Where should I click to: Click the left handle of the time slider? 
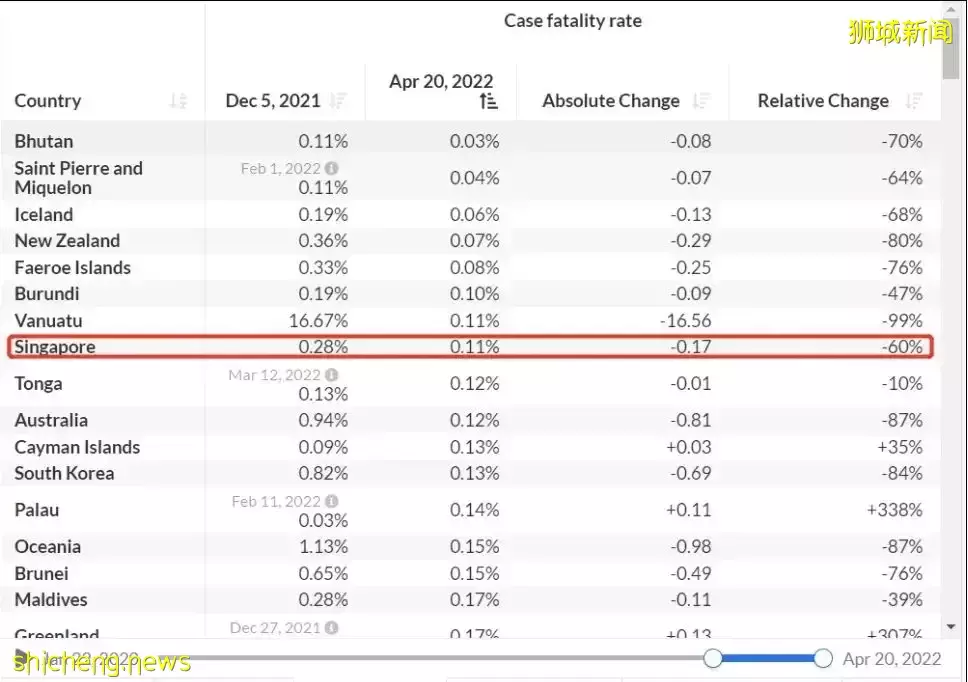[713, 658]
